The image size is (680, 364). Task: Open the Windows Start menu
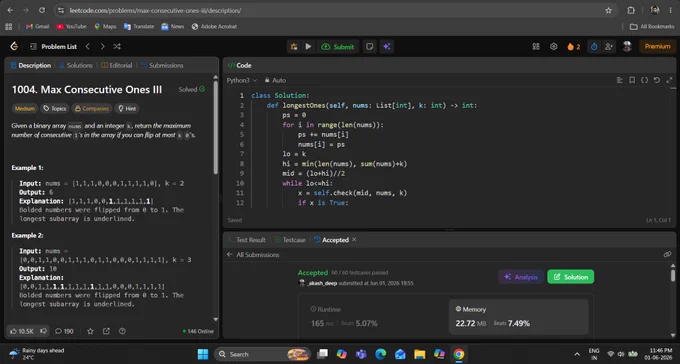pyautogui.click(x=203, y=354)
